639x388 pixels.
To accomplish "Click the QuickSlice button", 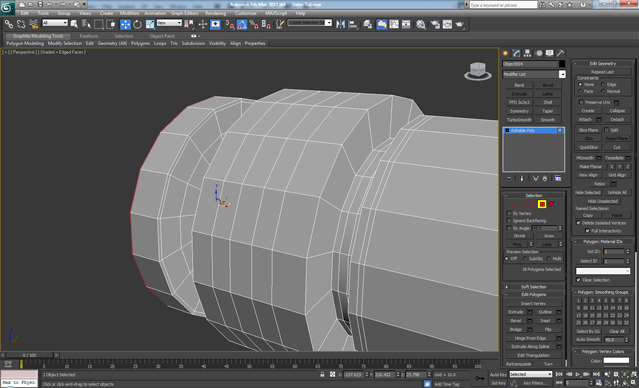I will tap(588, 147).
